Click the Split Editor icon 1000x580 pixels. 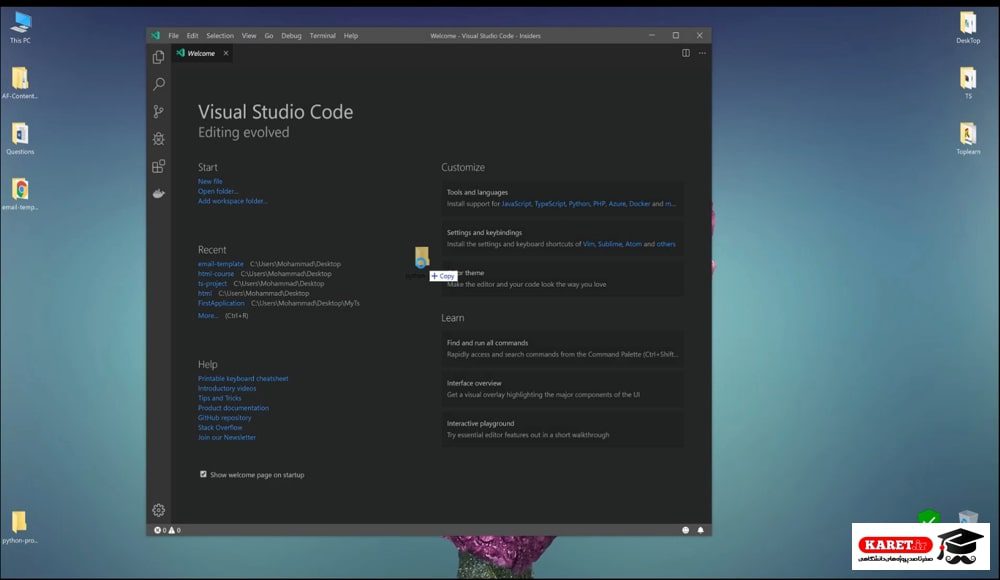tap(686, 53)
